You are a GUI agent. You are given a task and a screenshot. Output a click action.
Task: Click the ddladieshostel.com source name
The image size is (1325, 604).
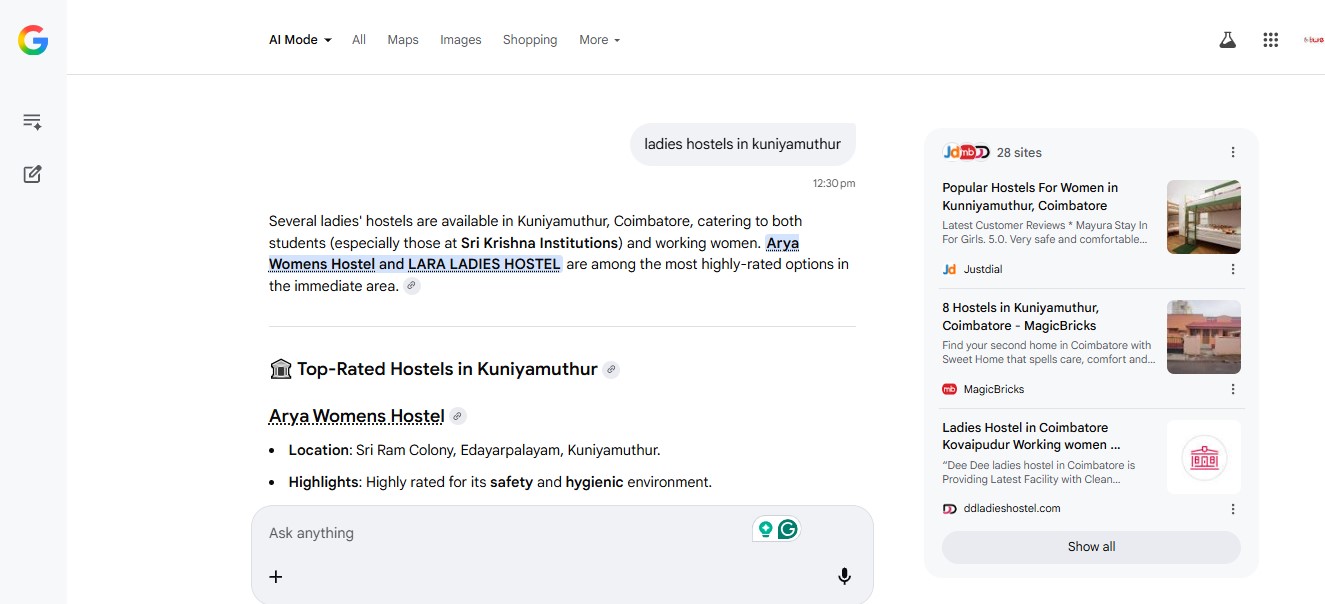[1012, 509]
